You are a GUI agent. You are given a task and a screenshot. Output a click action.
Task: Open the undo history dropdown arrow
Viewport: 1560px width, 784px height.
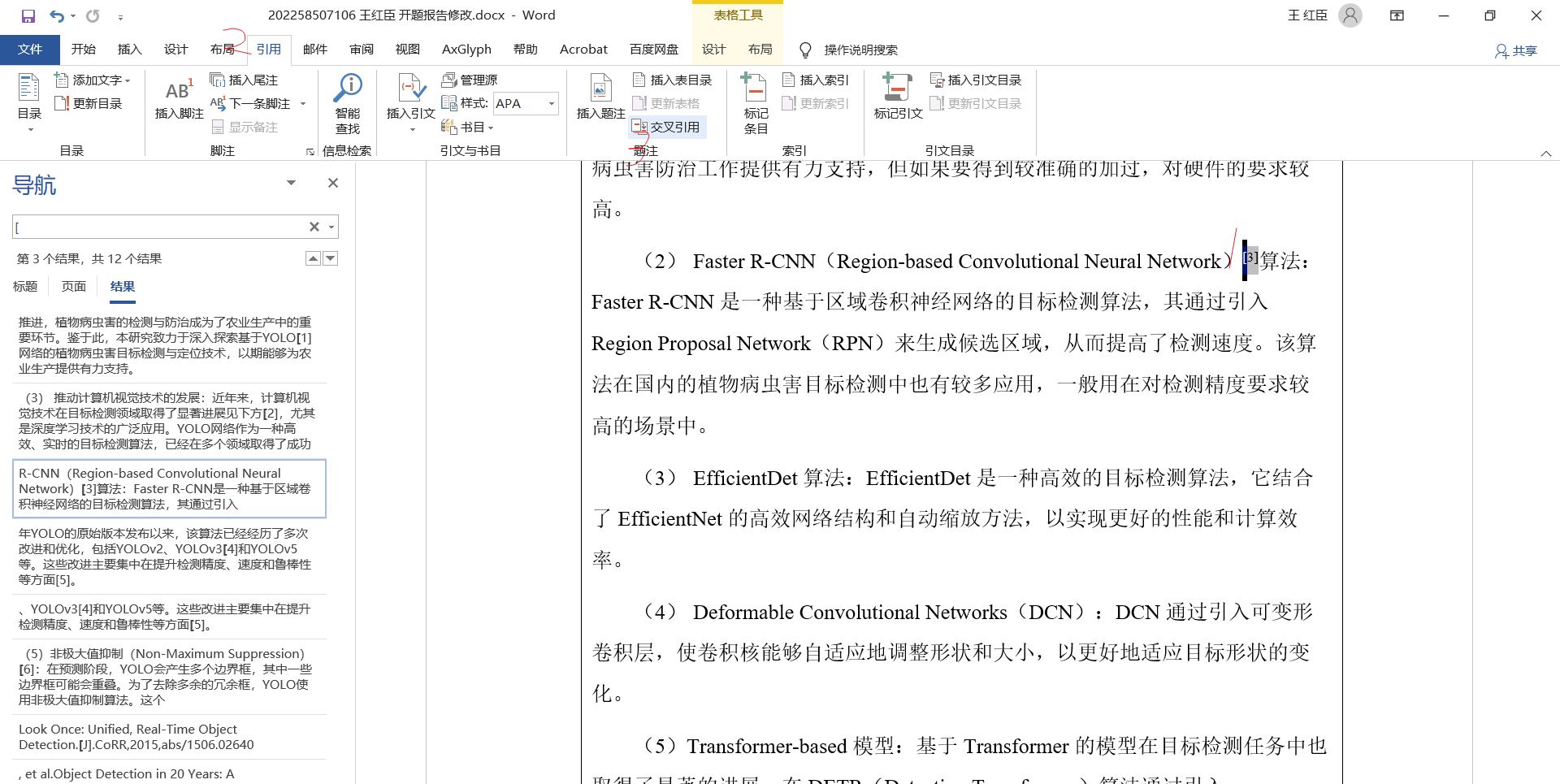(73, 15)
